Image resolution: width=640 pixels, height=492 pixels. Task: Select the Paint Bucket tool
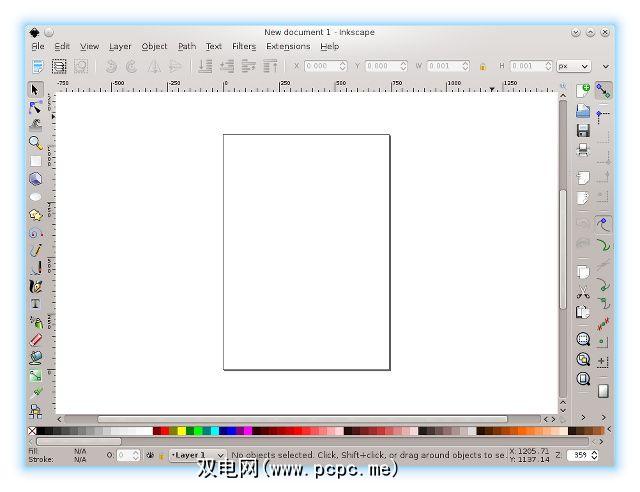coord(35,358)
